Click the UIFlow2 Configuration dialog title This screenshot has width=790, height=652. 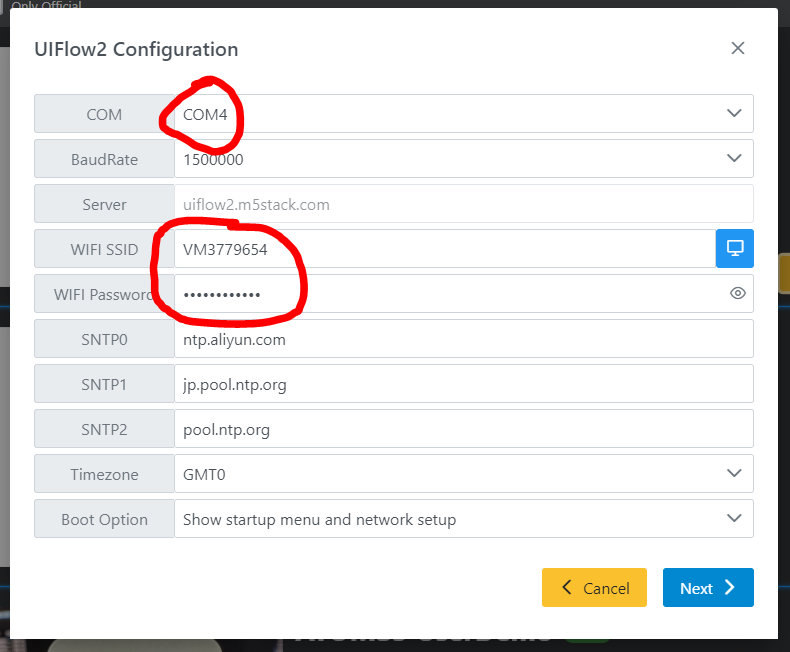click(x=136, y=49)
